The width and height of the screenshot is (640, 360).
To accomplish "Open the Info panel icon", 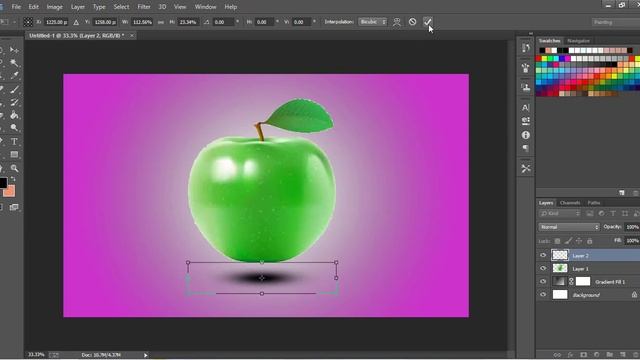I will pyautogui.click(x=526, y=135).
